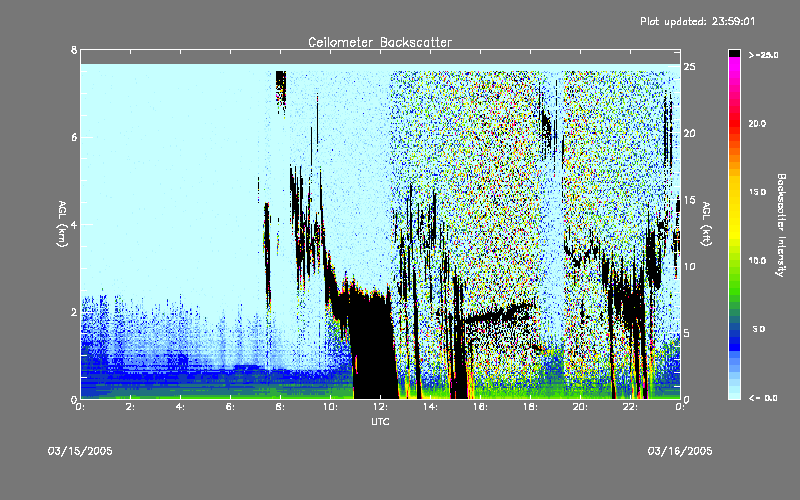Click the "Backscatter Intensity" colorbar label
Screen dimensions: 800x500
781,225
